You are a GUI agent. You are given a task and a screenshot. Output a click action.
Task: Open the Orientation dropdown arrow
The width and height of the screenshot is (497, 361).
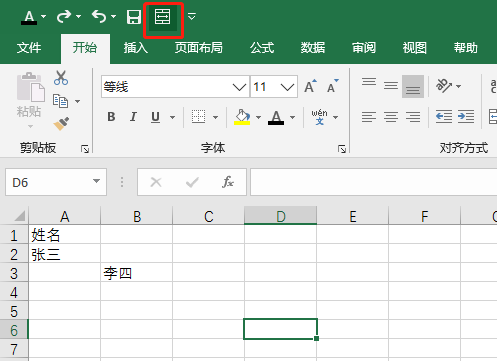click(459, 86)
